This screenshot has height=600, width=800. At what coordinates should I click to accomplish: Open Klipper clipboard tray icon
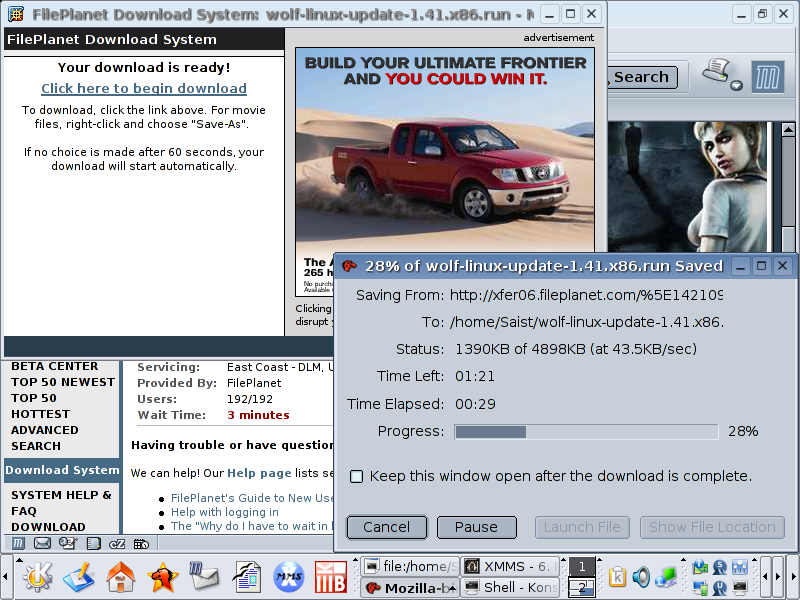[x=617, y=577]
